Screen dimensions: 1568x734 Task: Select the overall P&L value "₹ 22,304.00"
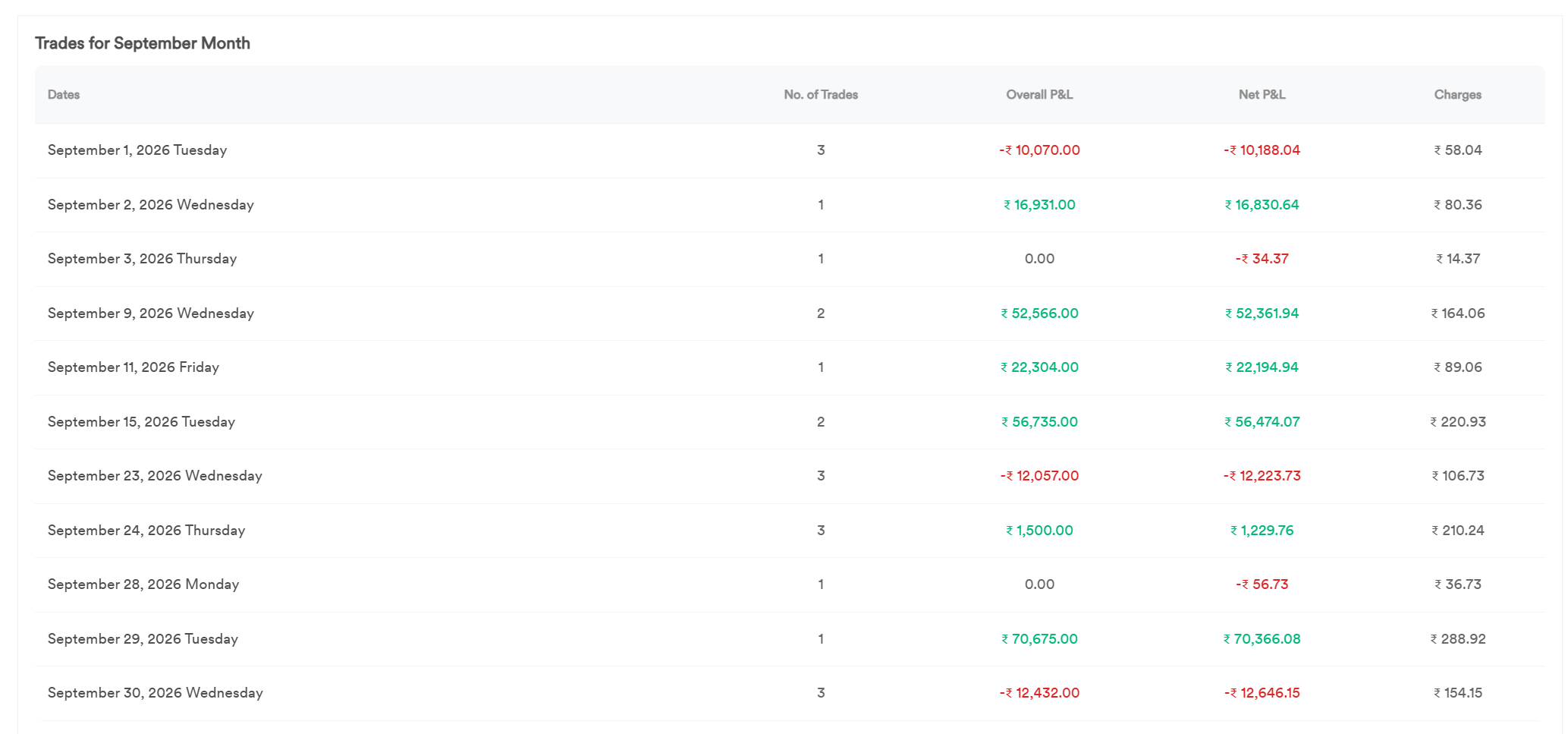[x=1039, y=367]
